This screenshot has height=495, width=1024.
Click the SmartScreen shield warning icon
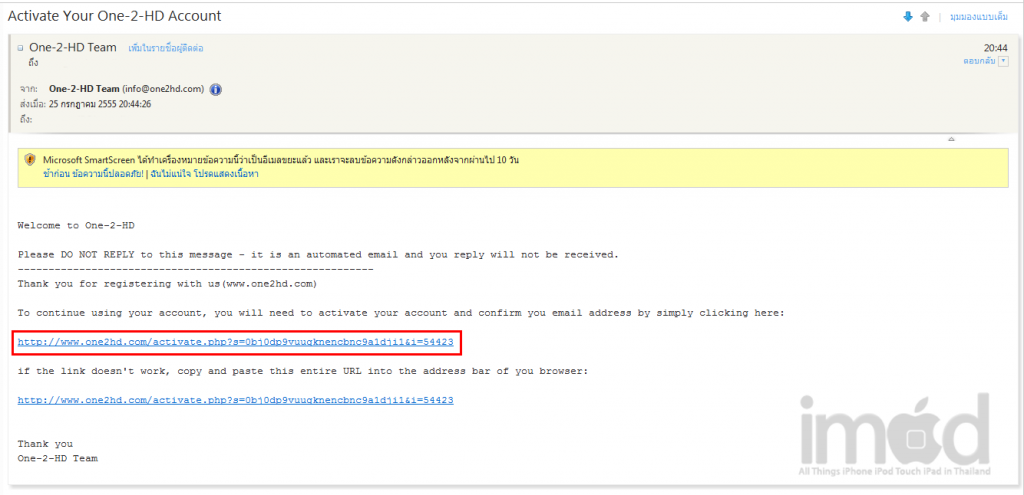point(31,160)
